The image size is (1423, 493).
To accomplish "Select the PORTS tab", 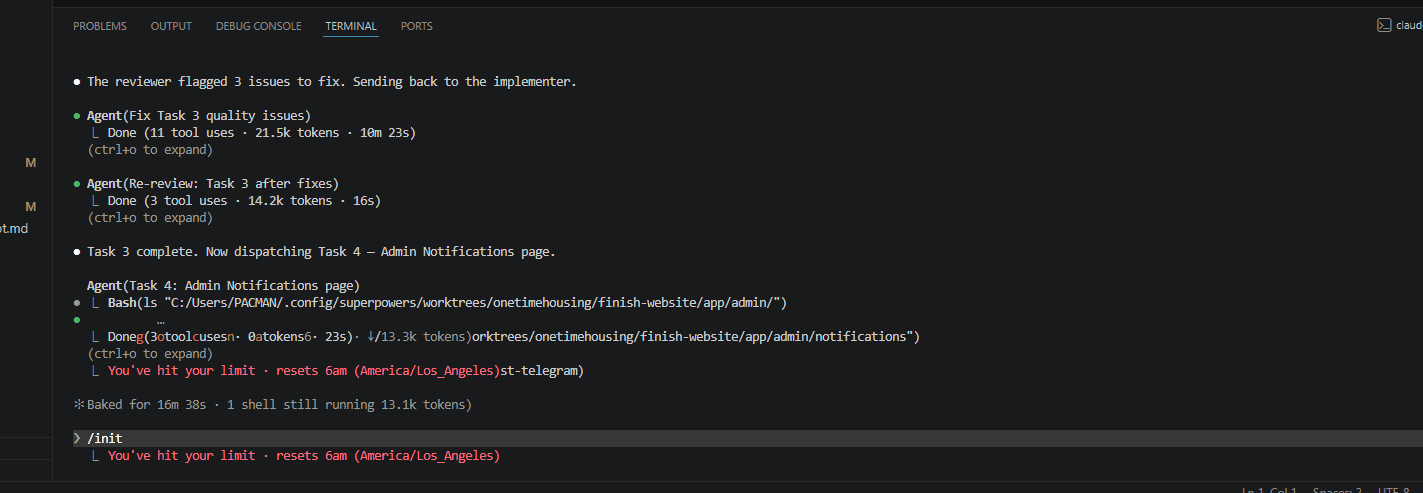I will pyautogui.click(x=416, y=26).
